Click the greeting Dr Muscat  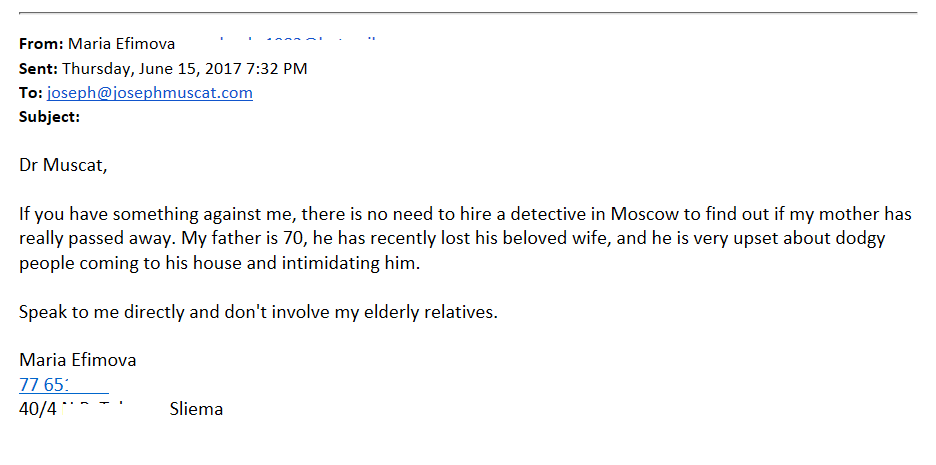tap(63, 165)
